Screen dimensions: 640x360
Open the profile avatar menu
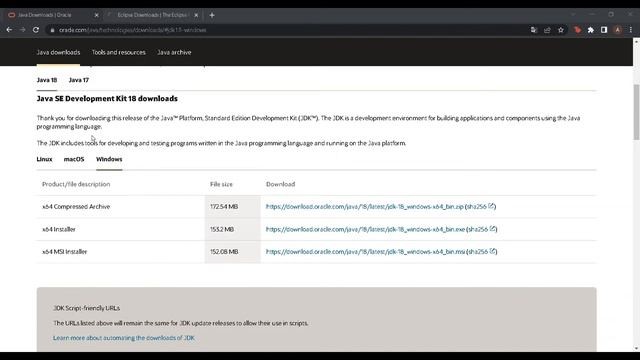[618, 30]
